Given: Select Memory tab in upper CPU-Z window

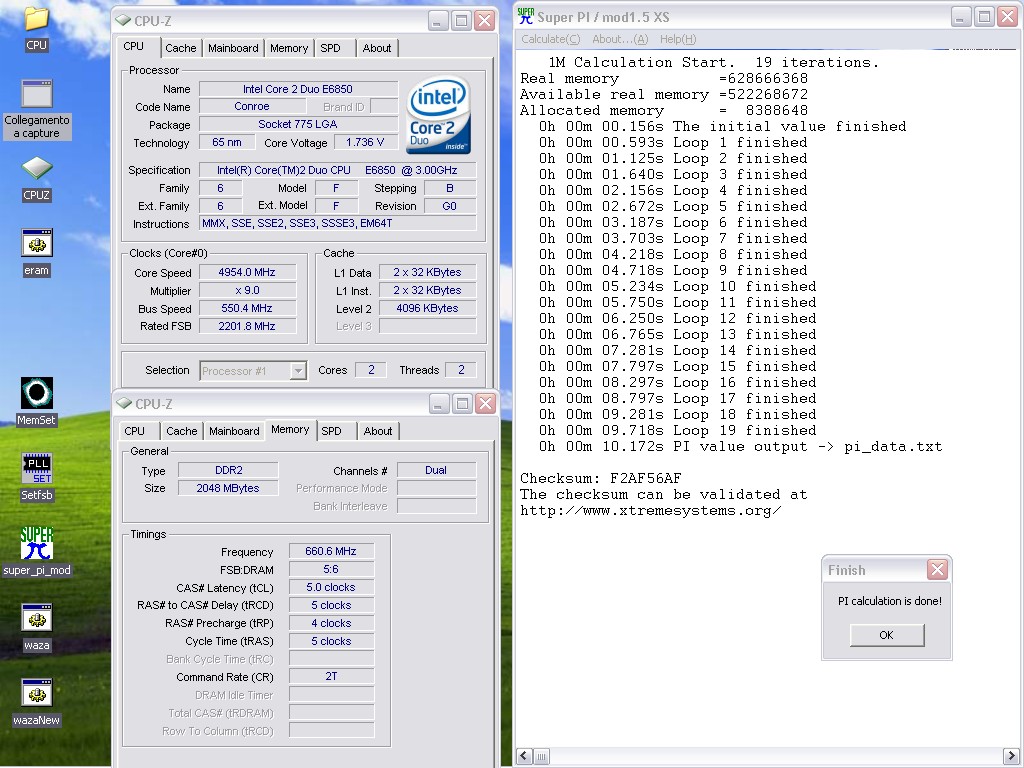Looking at the screenshot, I should pyautogui.click(x=289, y=48).
